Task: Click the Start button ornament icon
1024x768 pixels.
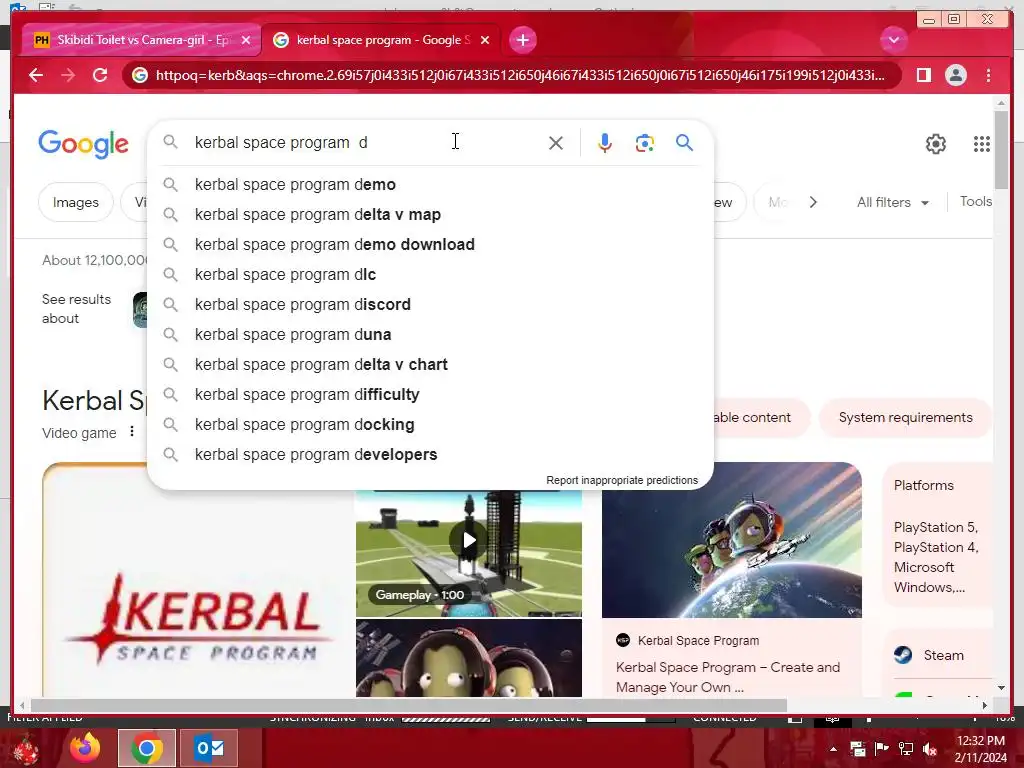Action: tap(26, 750)
